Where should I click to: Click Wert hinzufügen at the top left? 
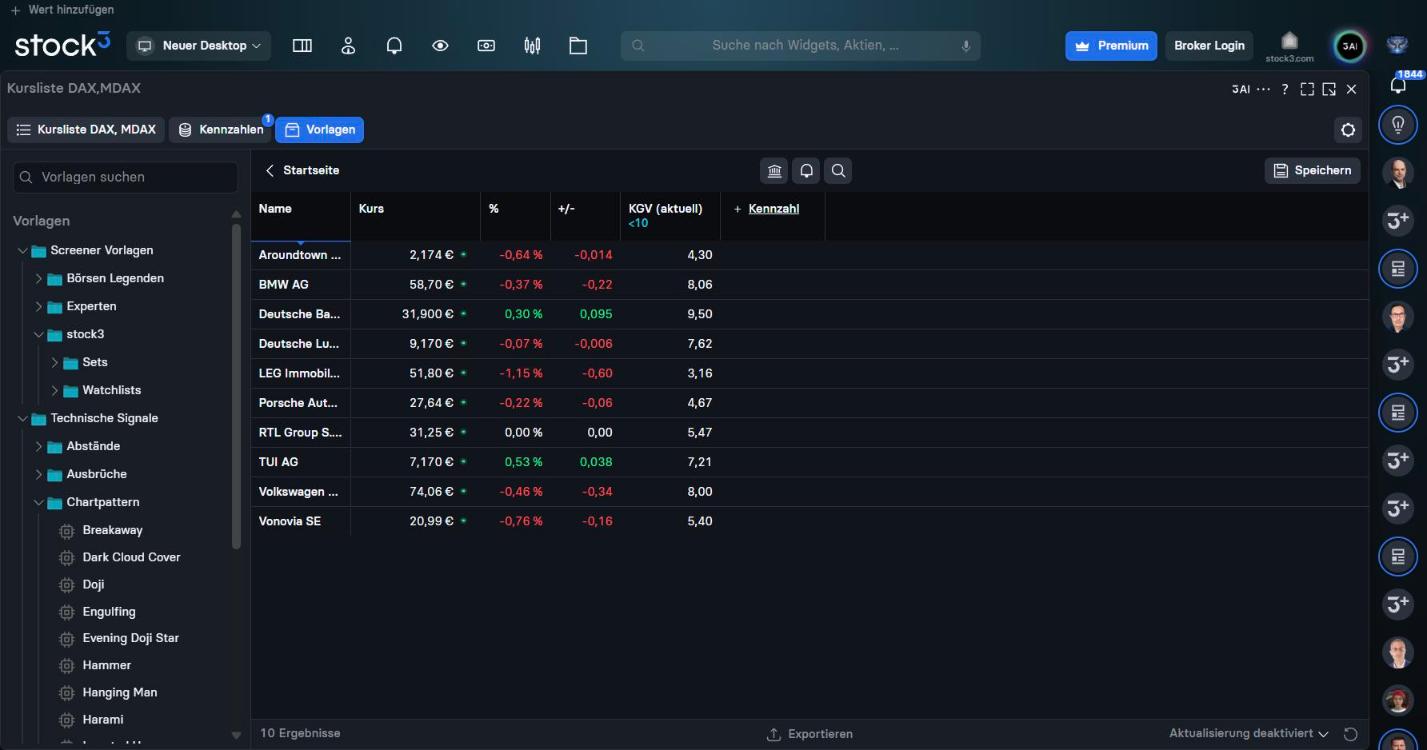62,10
